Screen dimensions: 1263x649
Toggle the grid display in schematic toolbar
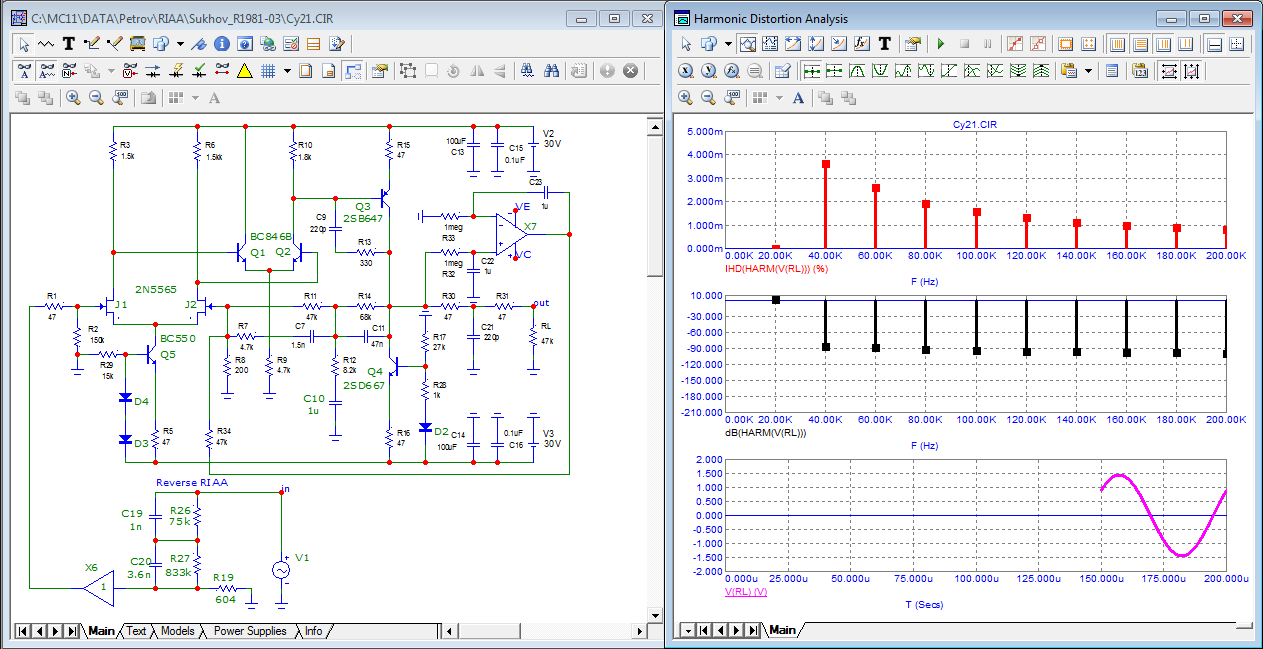(268, 71)
